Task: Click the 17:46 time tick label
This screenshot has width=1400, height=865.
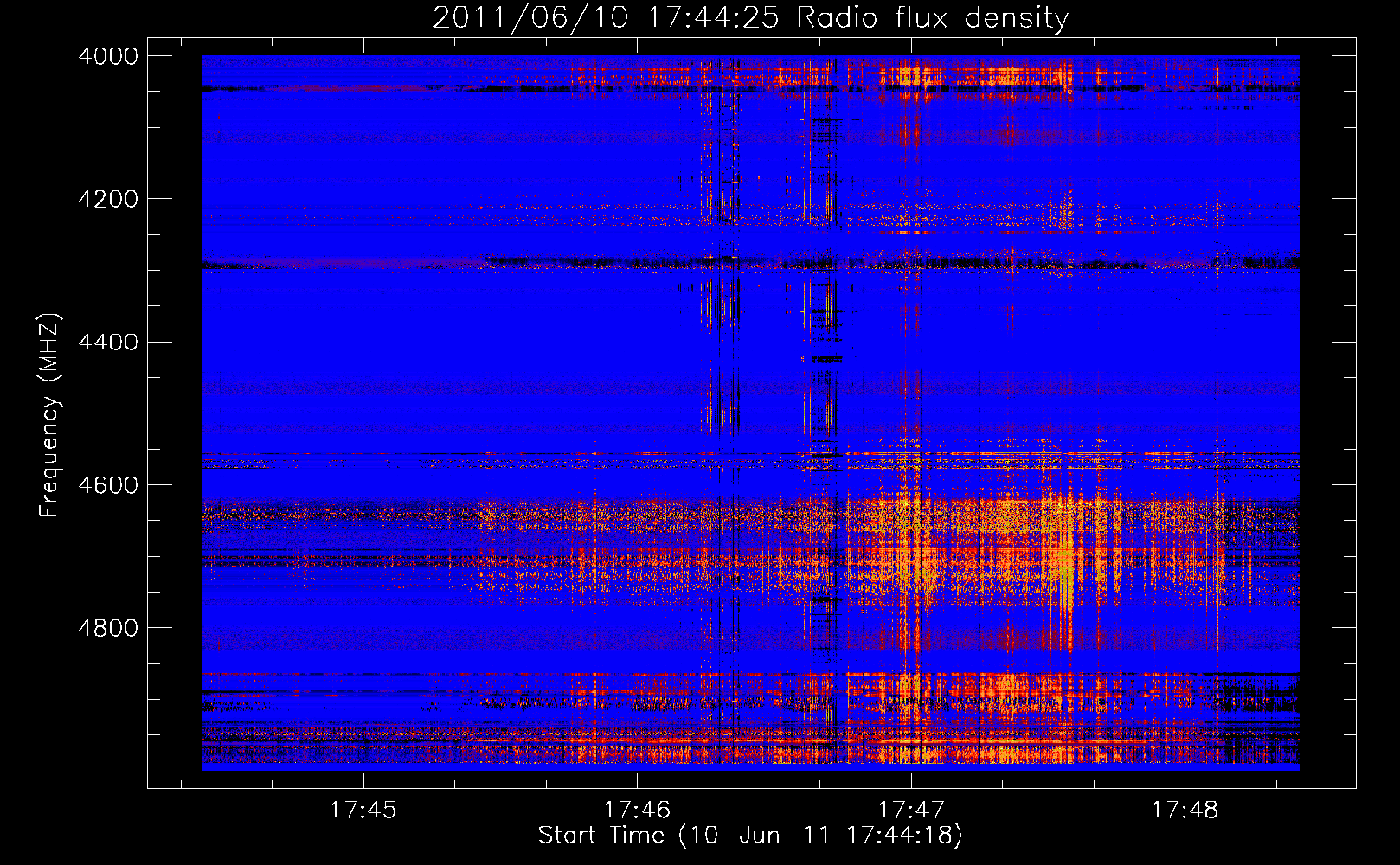Action: pyautogui.click(x=637, y=811)
